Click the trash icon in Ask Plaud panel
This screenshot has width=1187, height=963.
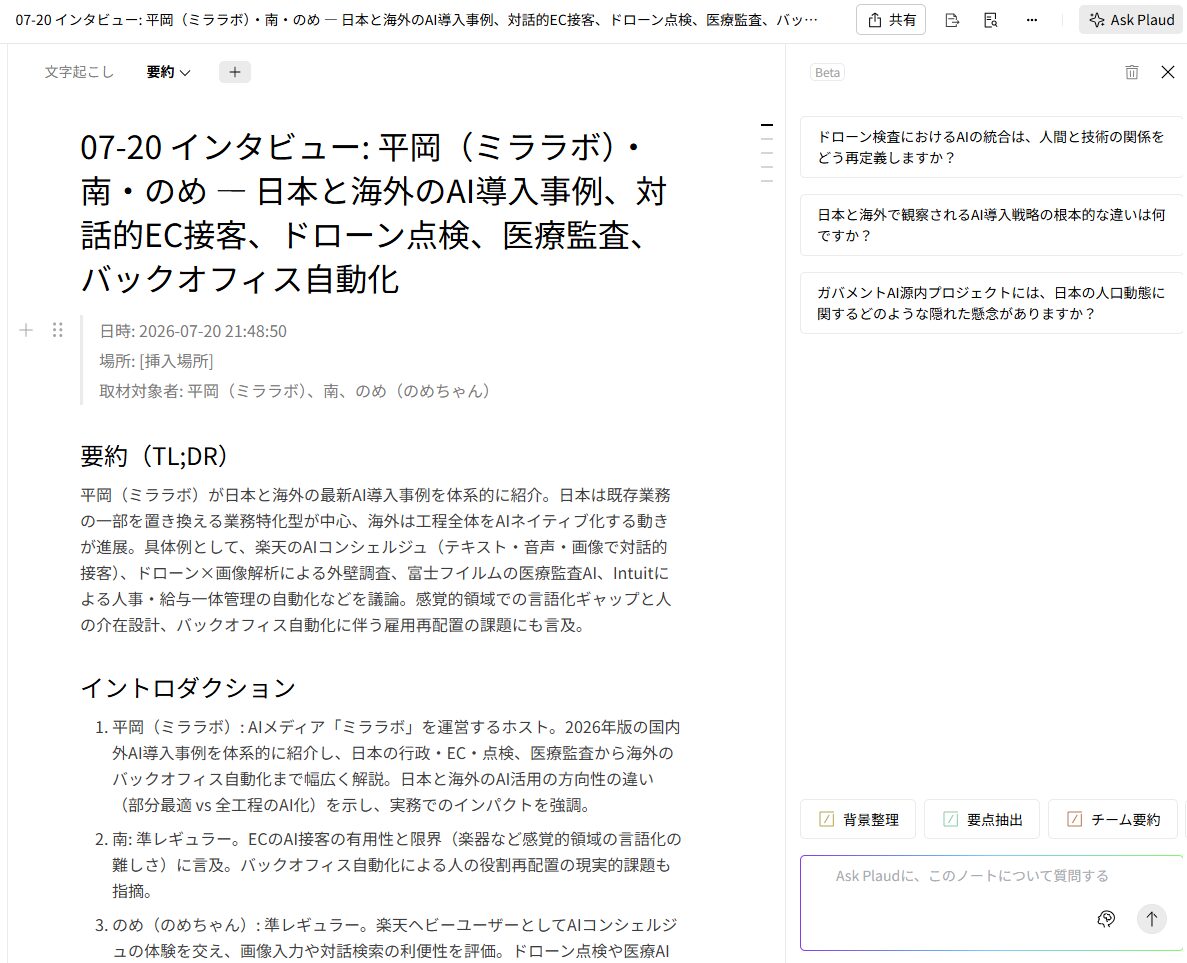tap(1132, 72)
